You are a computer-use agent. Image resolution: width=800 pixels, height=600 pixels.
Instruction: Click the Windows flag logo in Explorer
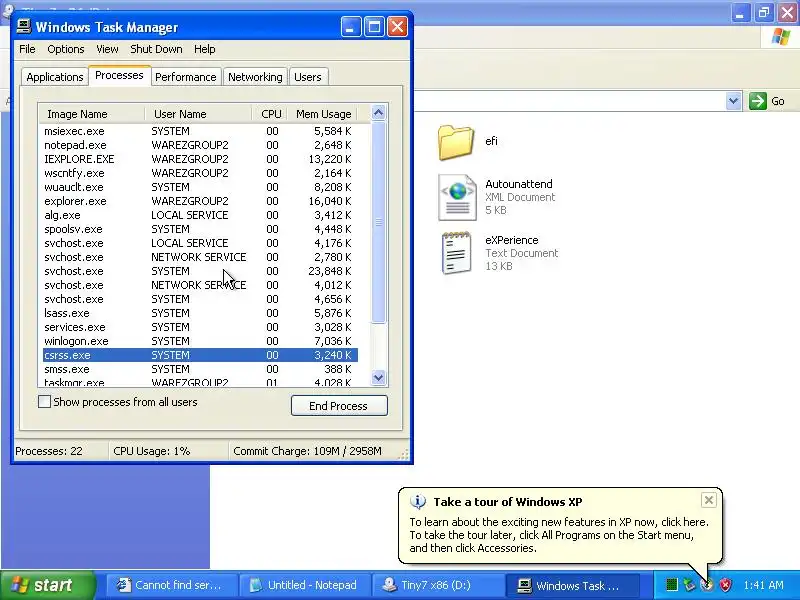(781, 37)
